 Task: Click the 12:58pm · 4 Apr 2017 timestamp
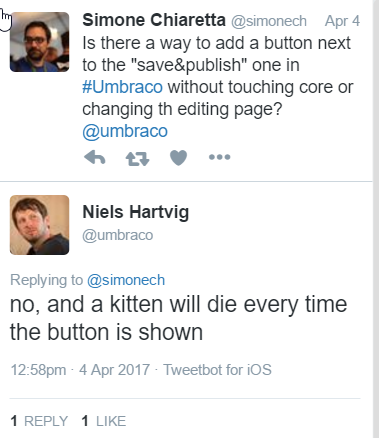point(80,370)
